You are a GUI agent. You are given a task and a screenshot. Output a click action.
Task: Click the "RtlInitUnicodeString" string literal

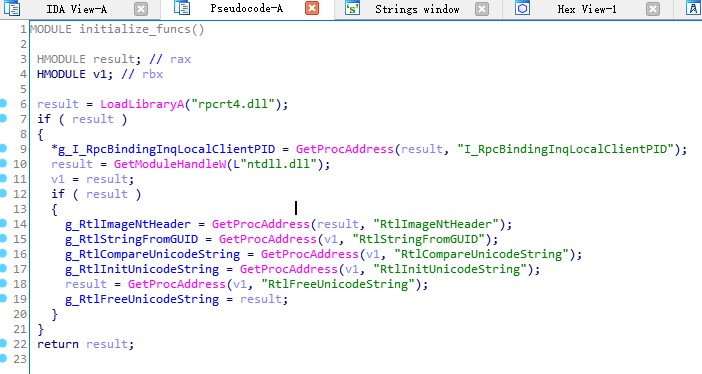coord(450,269)
